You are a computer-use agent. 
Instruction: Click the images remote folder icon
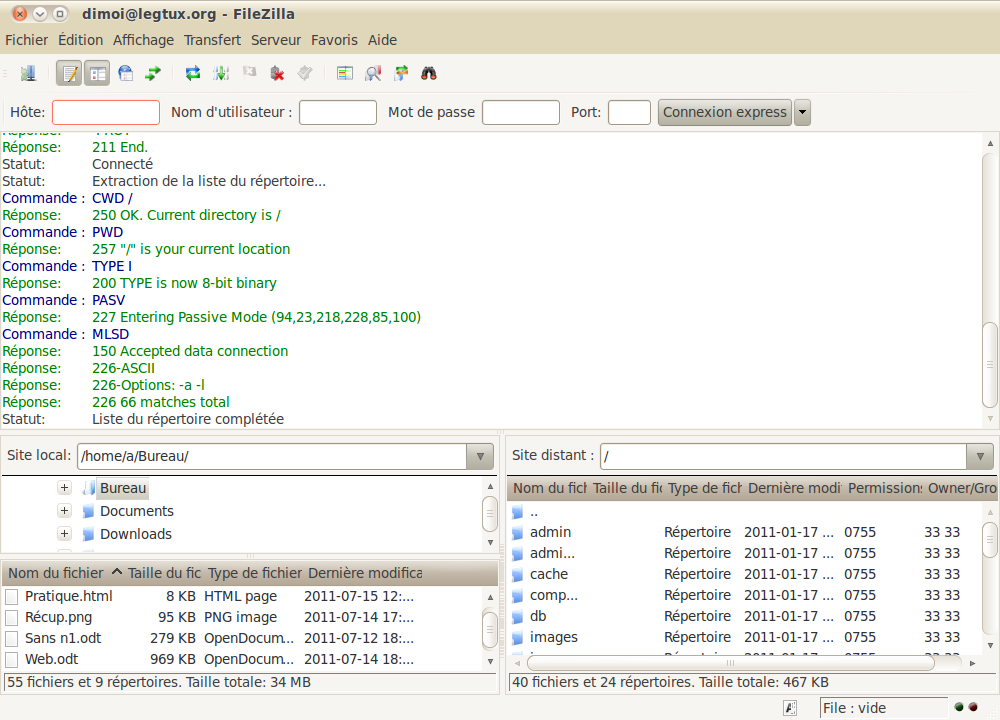518,638
